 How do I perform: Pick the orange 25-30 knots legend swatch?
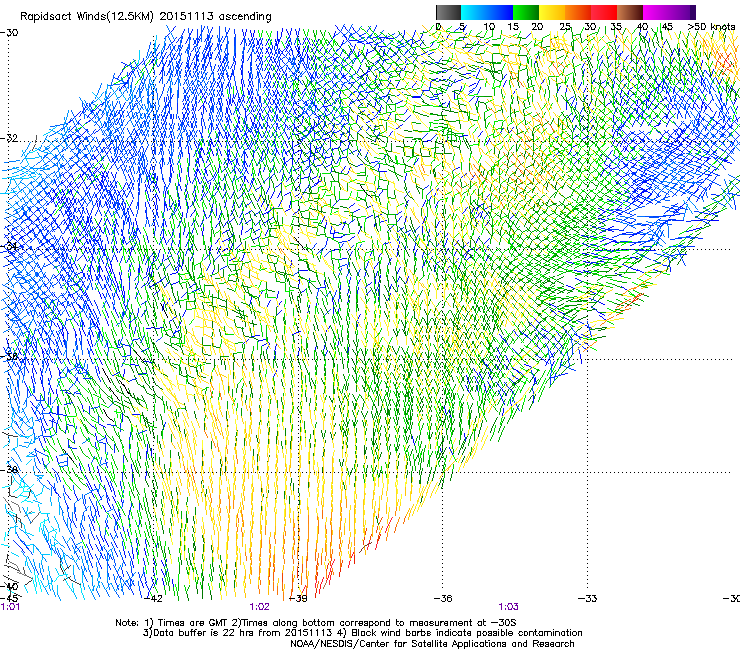pos(578,12)
